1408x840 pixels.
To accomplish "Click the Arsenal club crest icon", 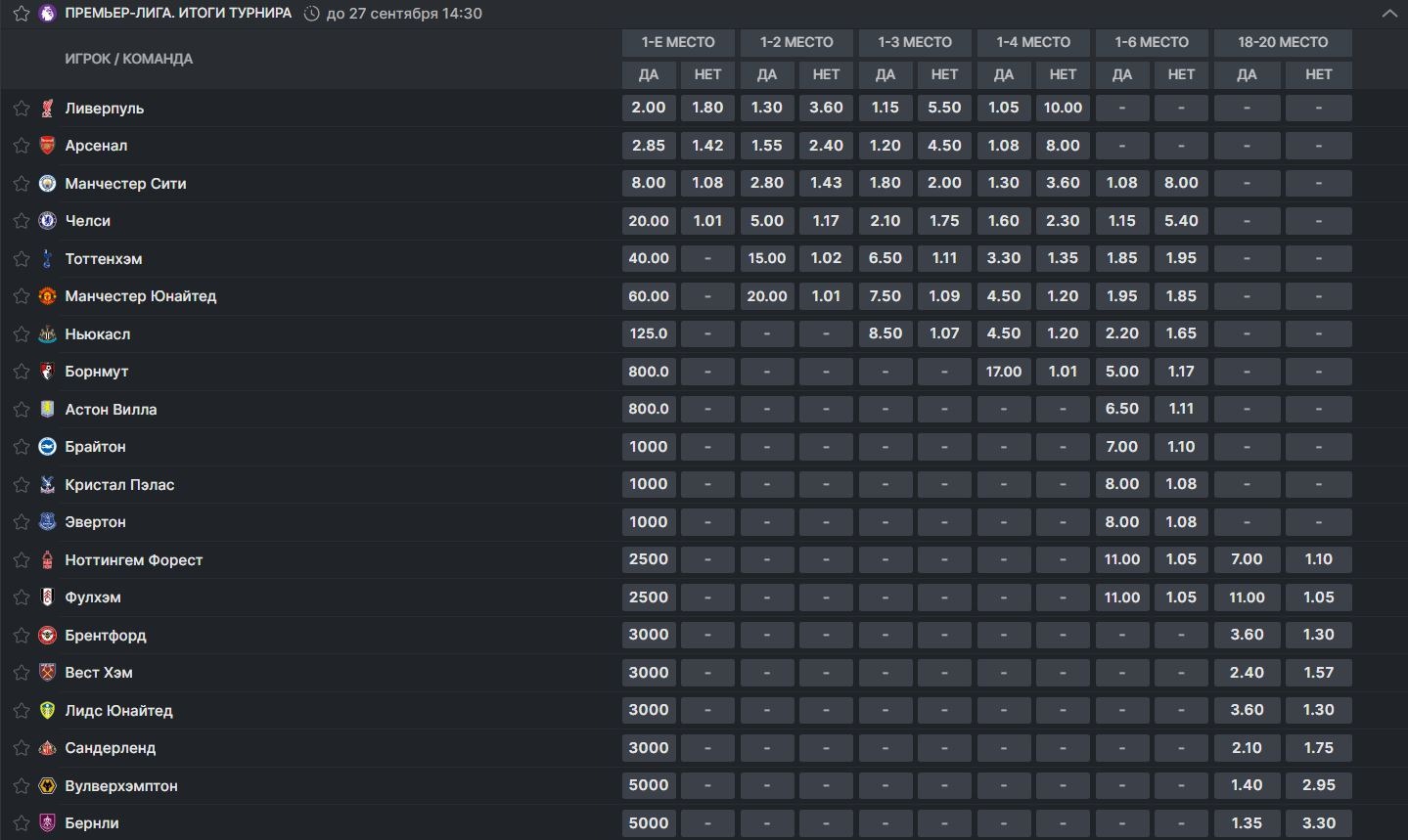I will tap(47, 146).
